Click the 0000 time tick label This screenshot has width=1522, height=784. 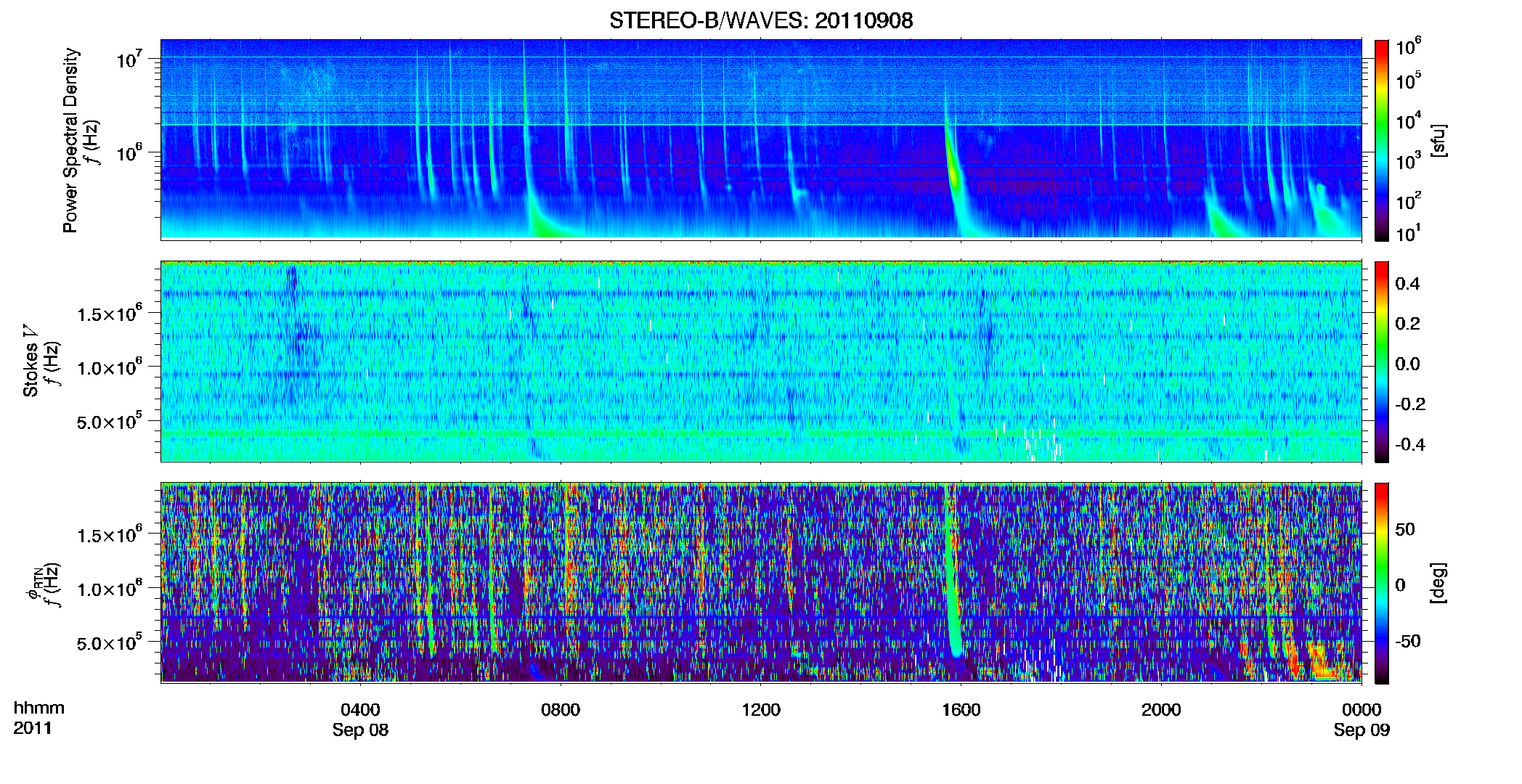click(1362, 709)
